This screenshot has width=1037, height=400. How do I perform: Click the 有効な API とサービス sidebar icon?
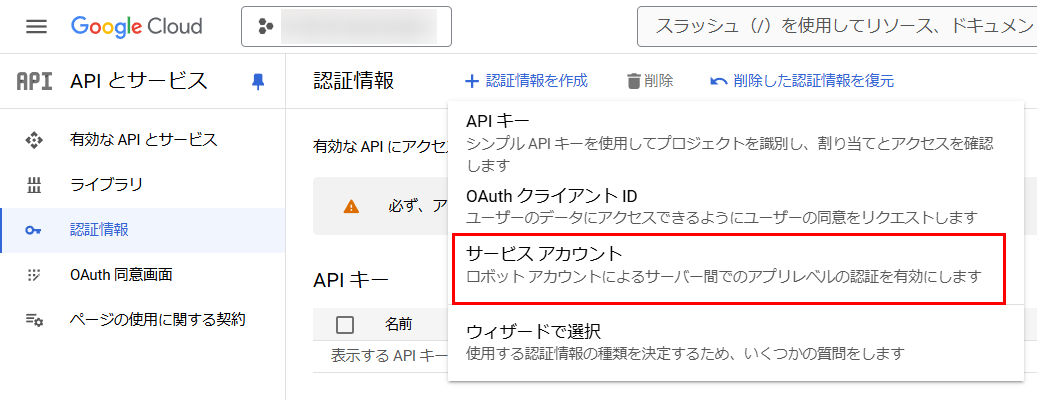pyautogui.click(x=33, y=140)
